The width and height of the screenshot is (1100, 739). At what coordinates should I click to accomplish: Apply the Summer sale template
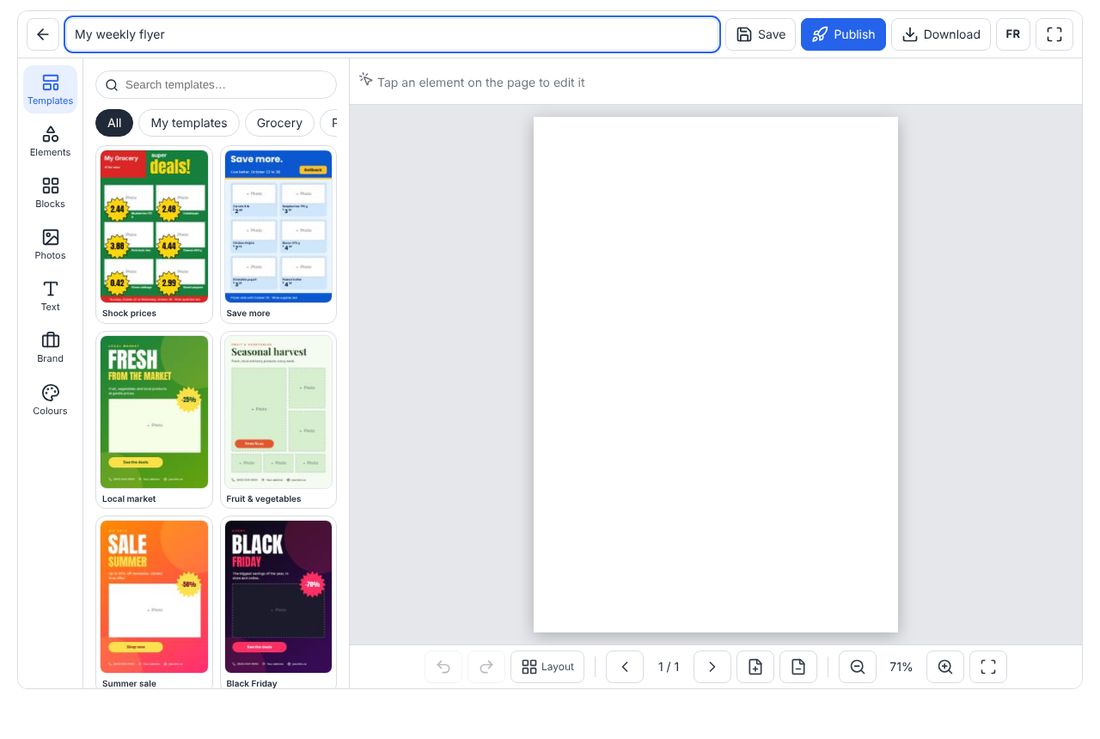click(154, 604)
